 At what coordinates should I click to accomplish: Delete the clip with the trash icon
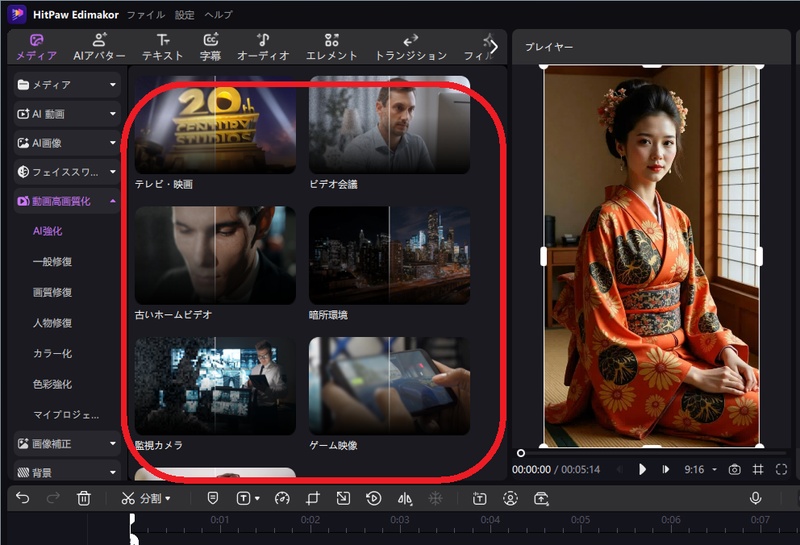(84, 498)
